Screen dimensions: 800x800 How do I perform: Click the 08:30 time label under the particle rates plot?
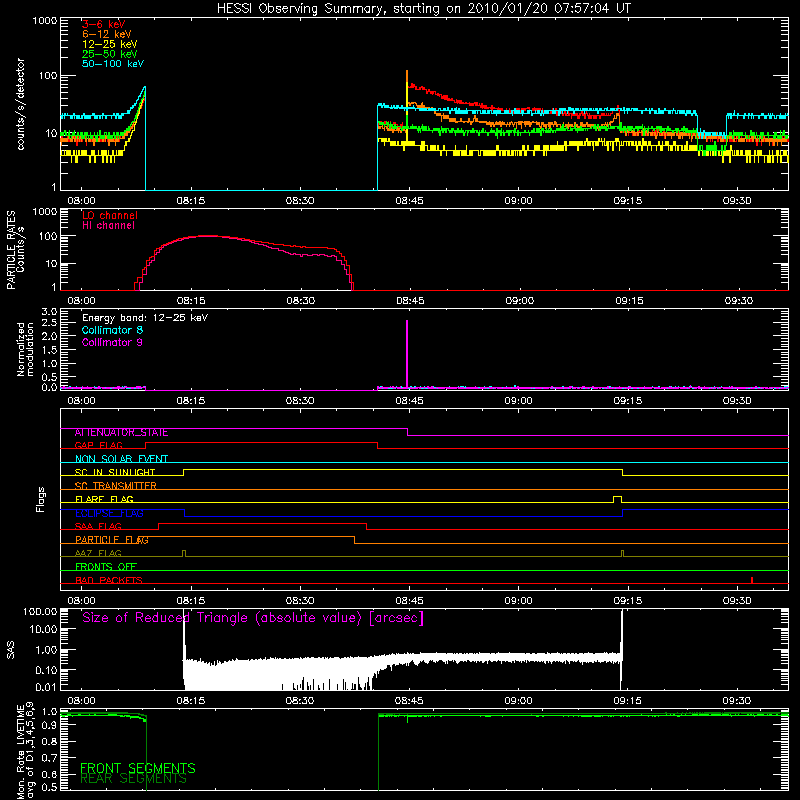[x=300, y=301]
